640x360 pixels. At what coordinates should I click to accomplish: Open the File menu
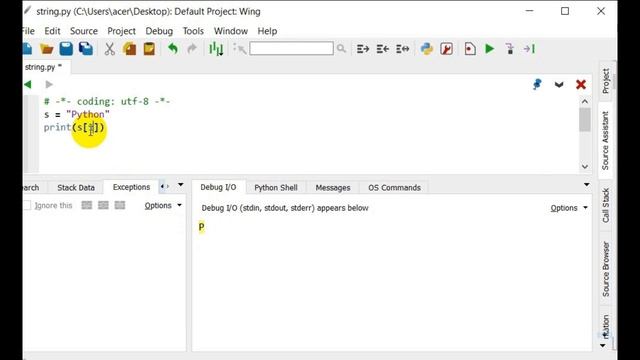click(x=29, y=31)
